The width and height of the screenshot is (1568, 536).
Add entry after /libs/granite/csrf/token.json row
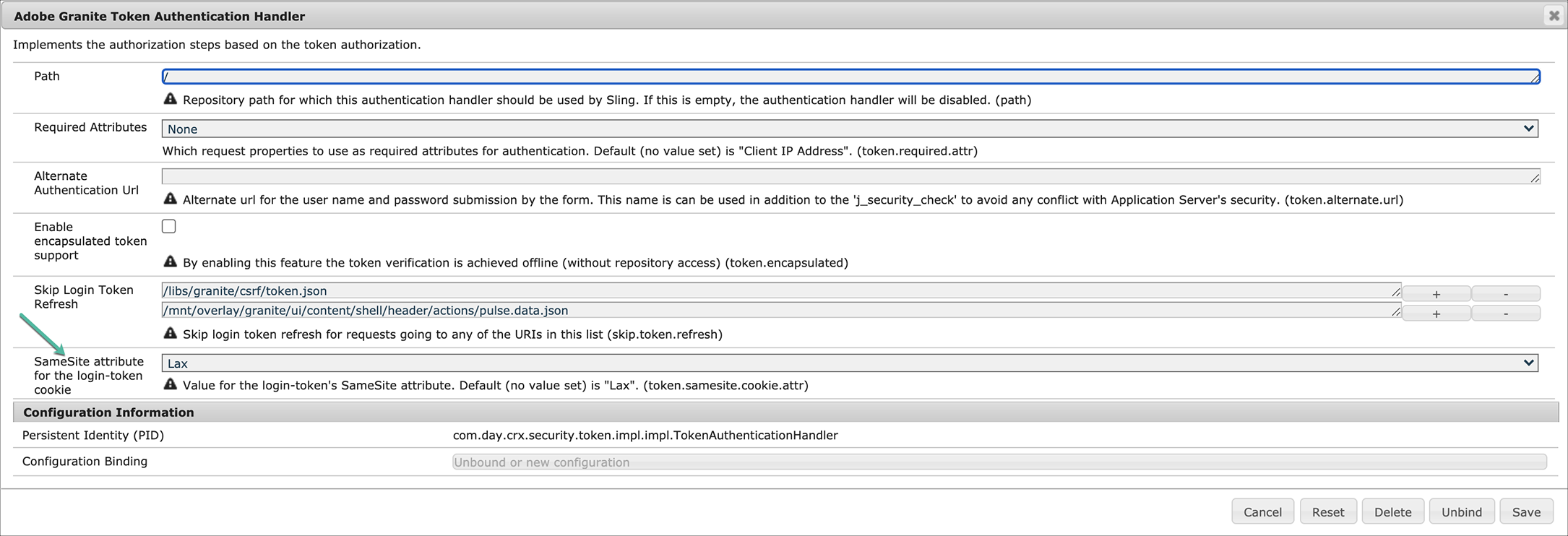(1436, 293)
